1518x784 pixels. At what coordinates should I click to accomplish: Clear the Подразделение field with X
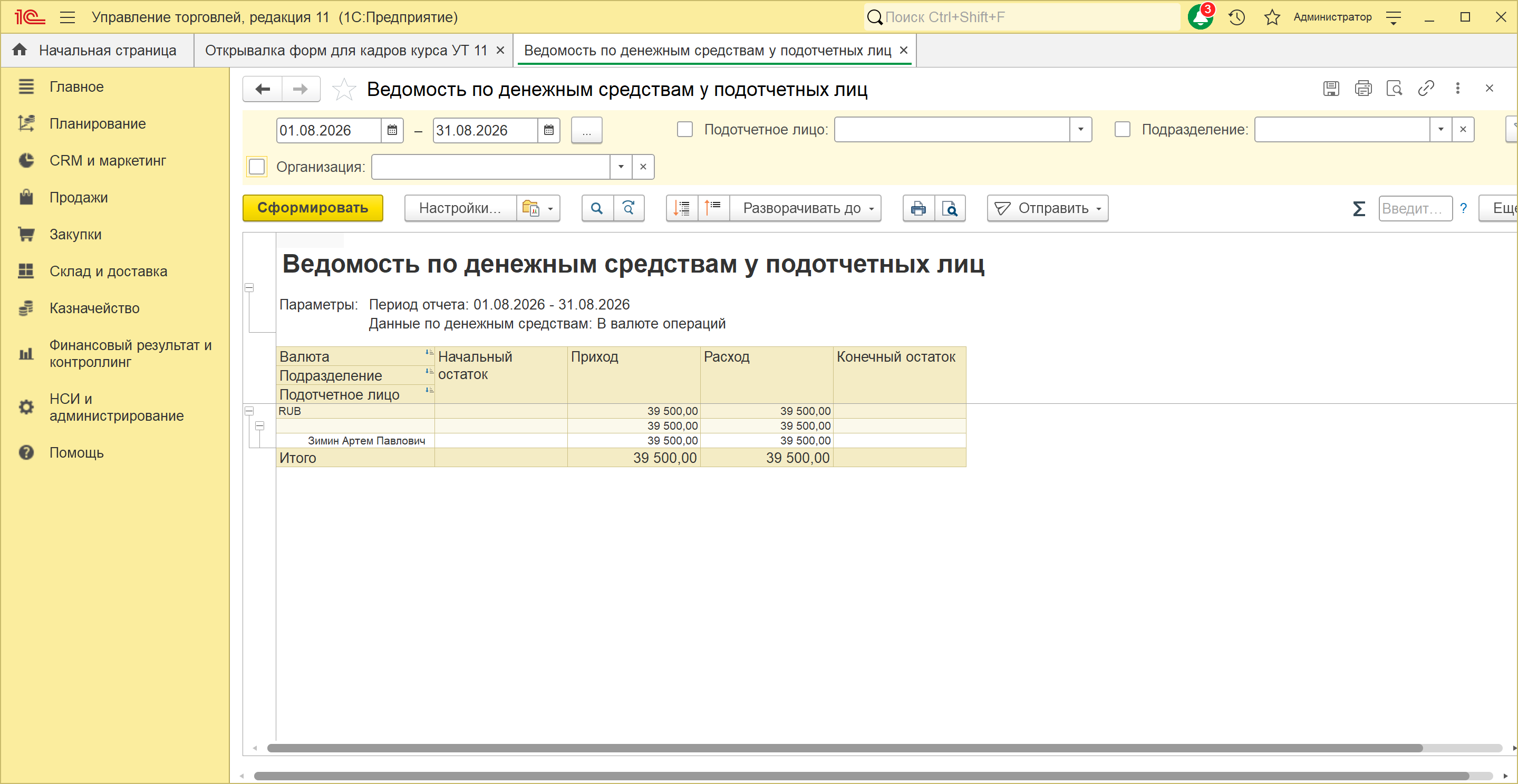point(1463,130)
